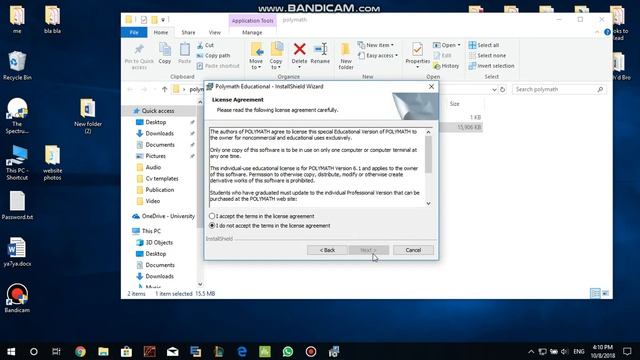Switch to the Share ribbon tab

tap(188, 32)
